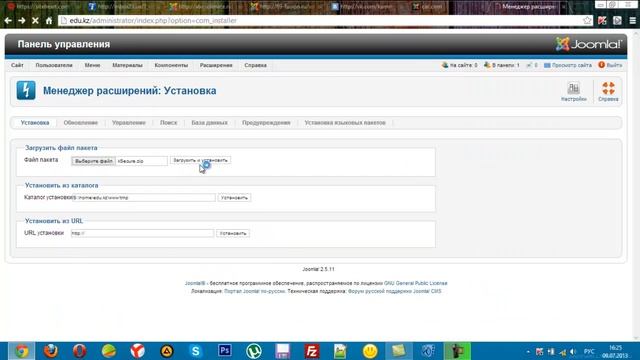Open the Материалы menu
640x360 pixels.
coord(127,65)
